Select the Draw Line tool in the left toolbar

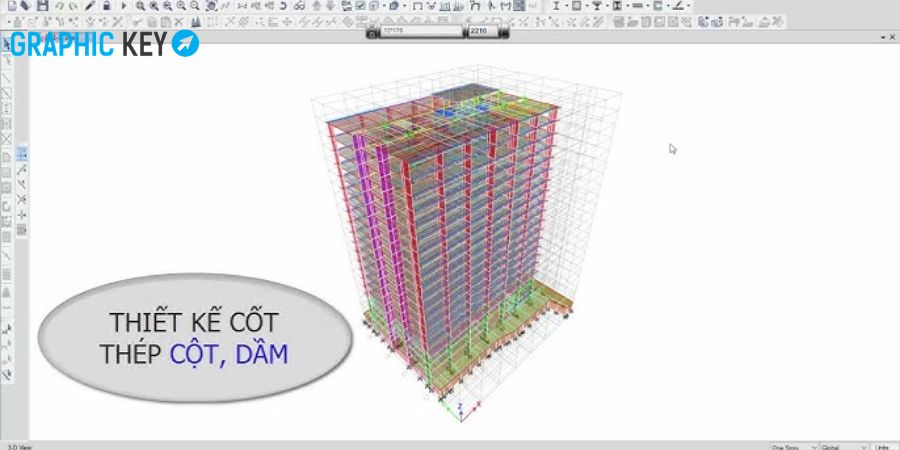7,77
